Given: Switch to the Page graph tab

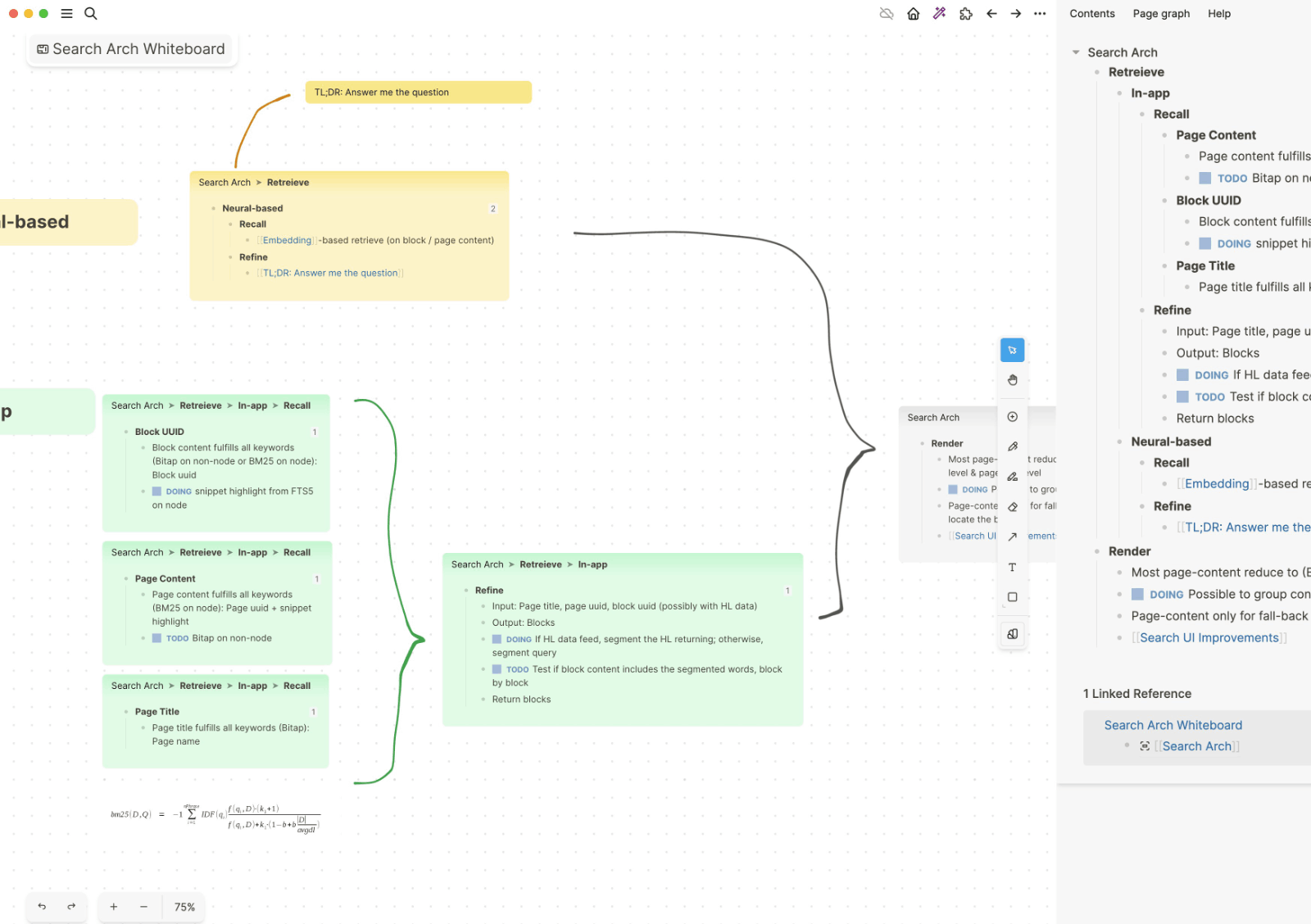Looking at the screenshot, I should pos(1160,13).
